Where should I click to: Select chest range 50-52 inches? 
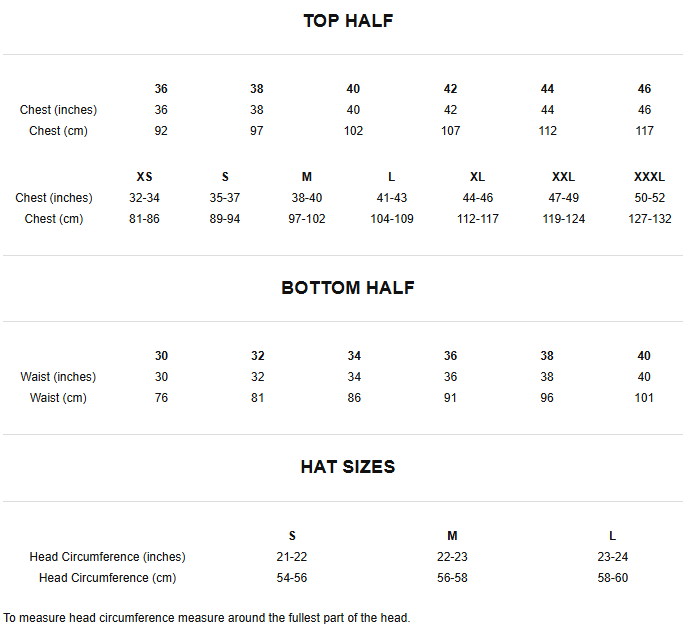[x=649, y=198]
